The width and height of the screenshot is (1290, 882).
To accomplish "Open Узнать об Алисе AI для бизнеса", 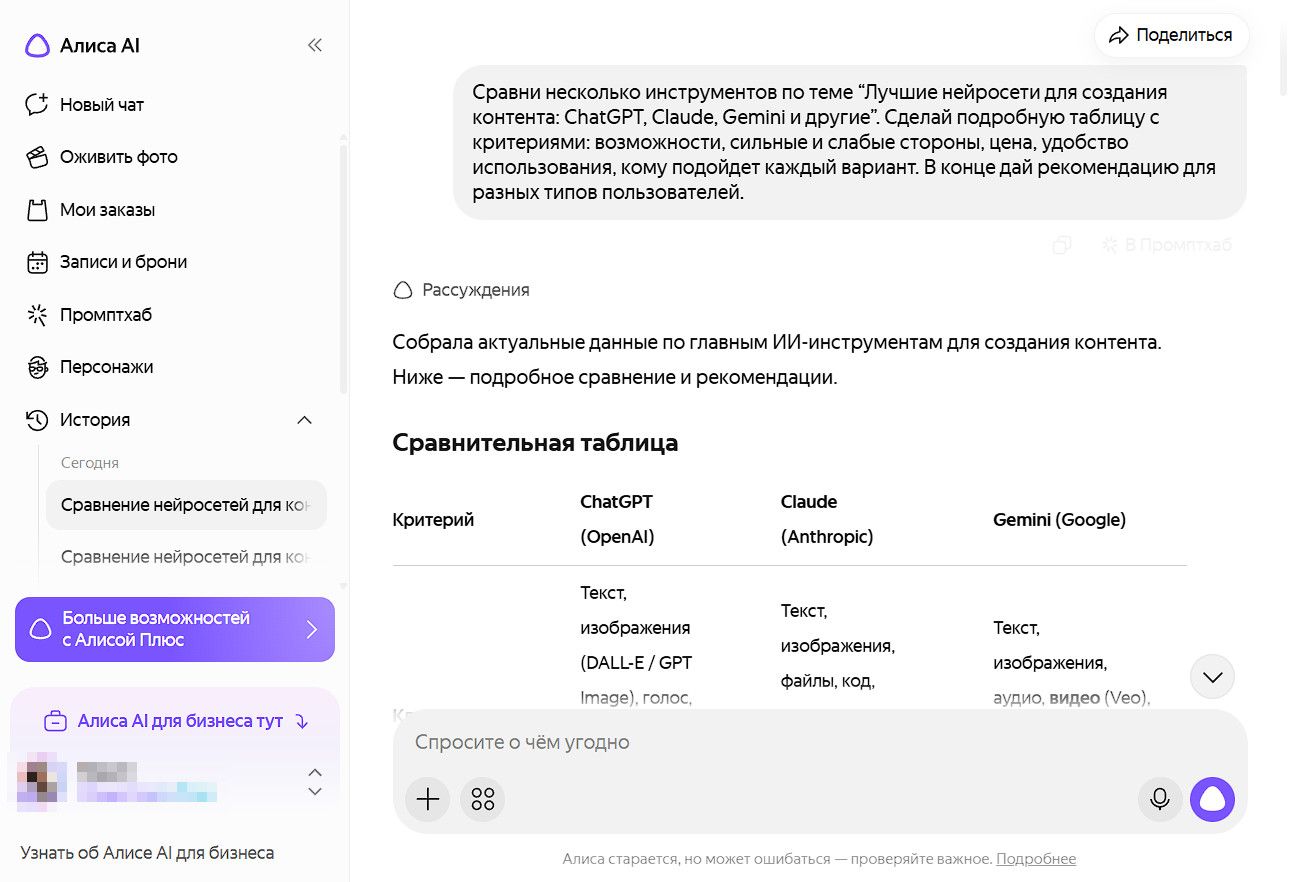I will [x=147, y=853].
